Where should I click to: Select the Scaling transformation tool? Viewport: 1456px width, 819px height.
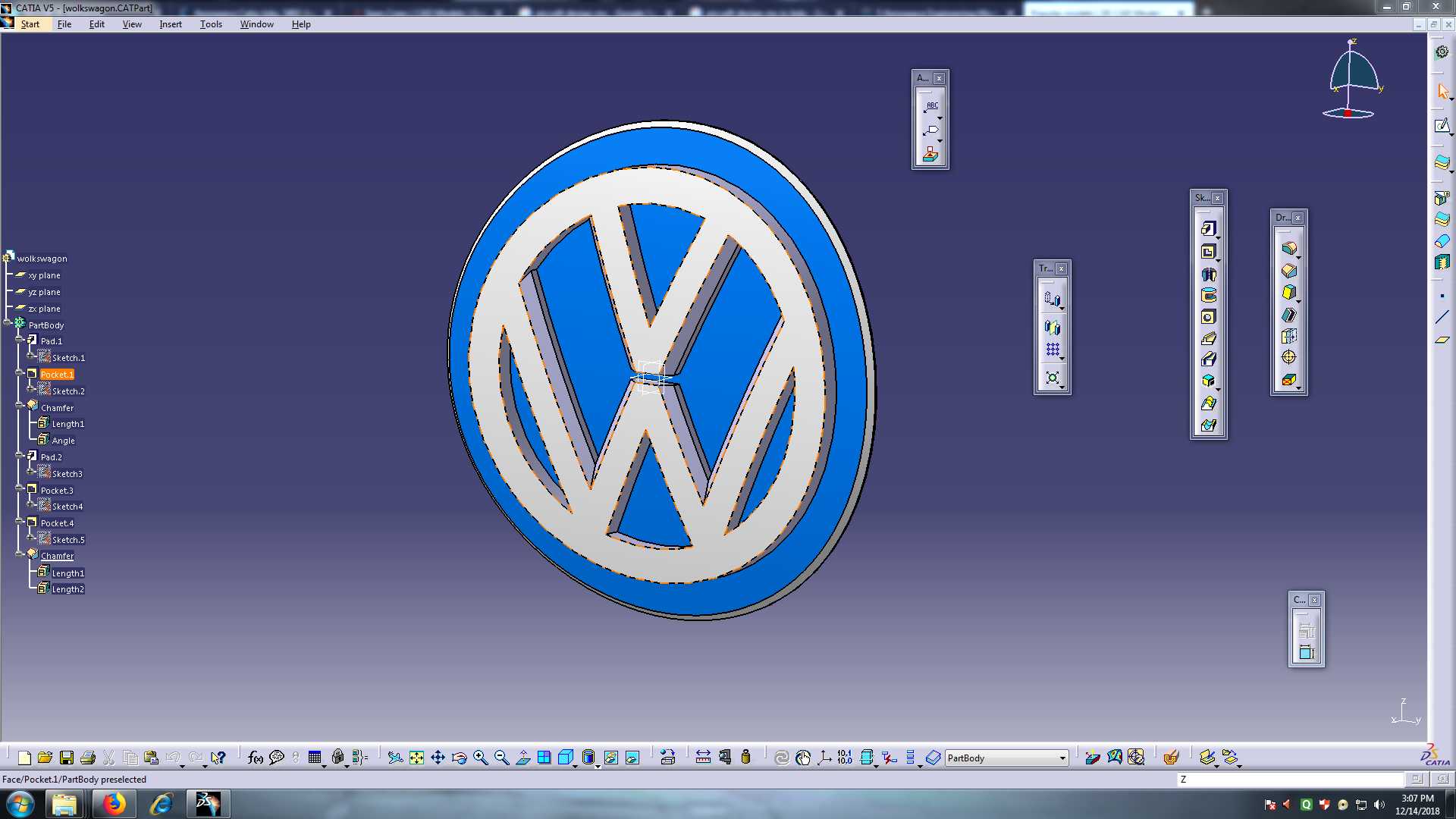[x=1053, y=378]
